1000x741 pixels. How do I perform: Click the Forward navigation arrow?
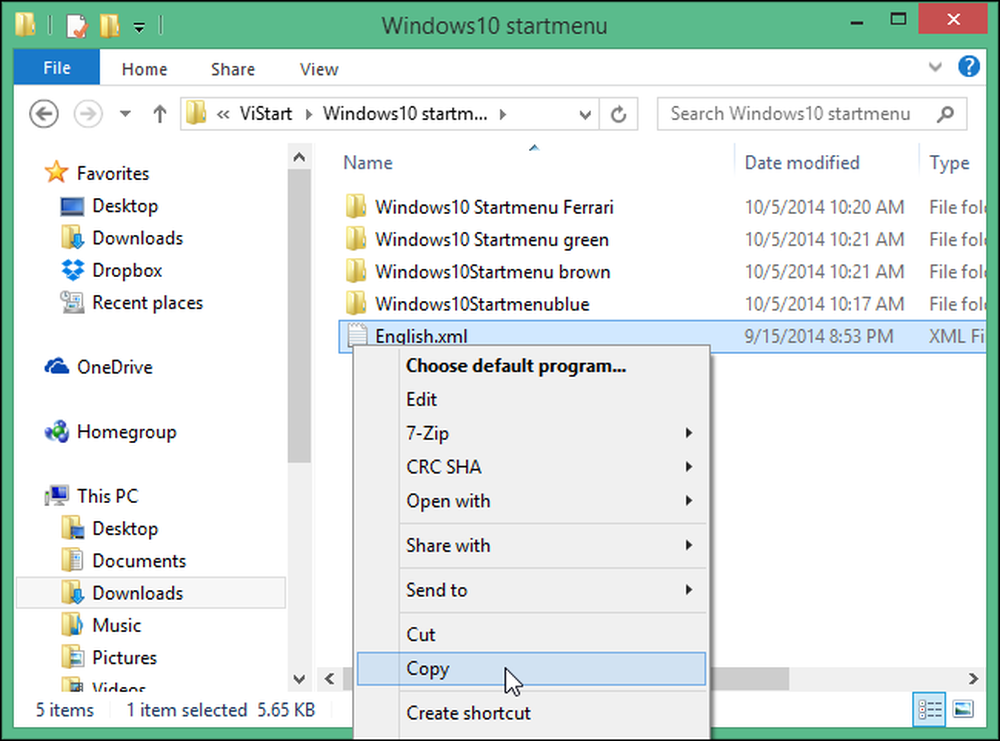click(x=88, y=114)
